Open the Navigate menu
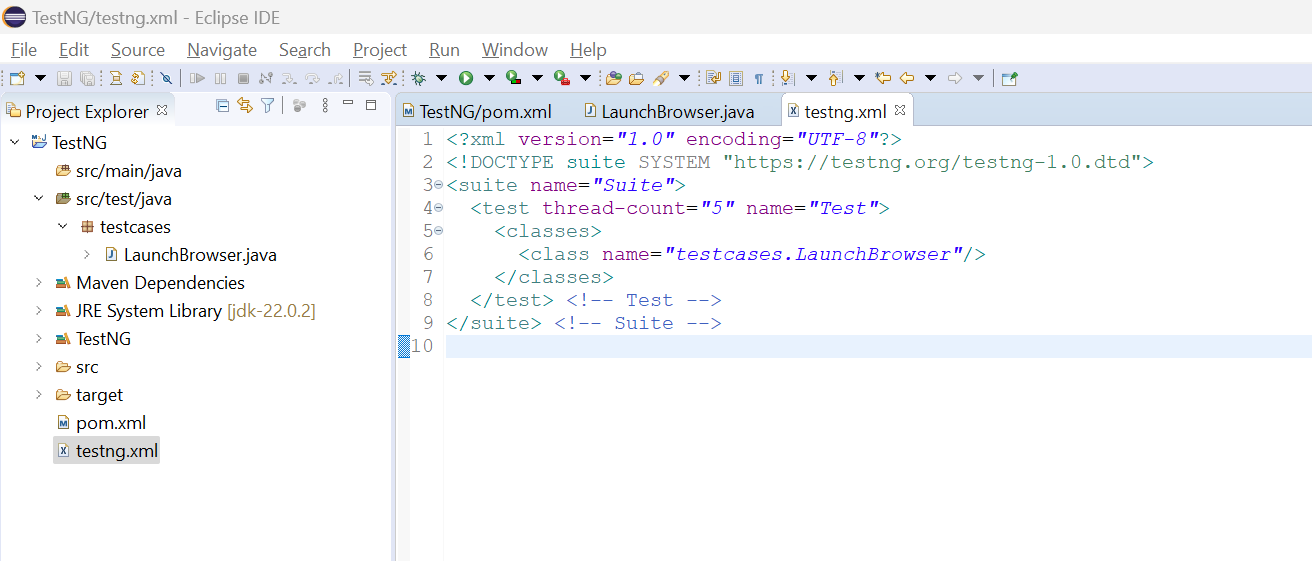Screen dimensions: 1312x561 coord(222,50)
